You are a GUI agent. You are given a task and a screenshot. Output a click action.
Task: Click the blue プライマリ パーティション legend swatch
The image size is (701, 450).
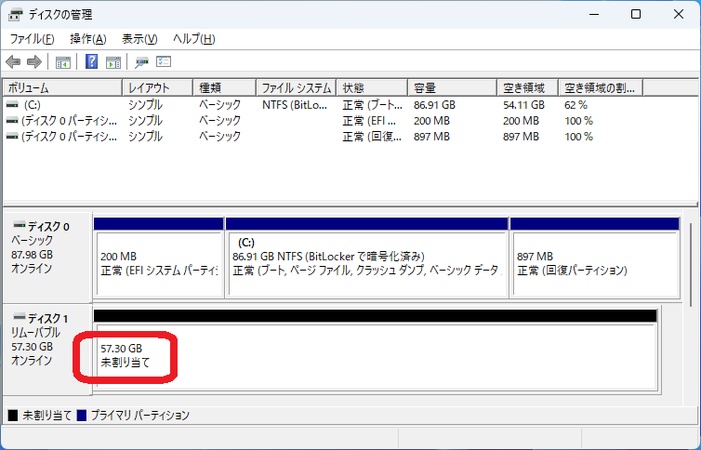tap(81, 415)
